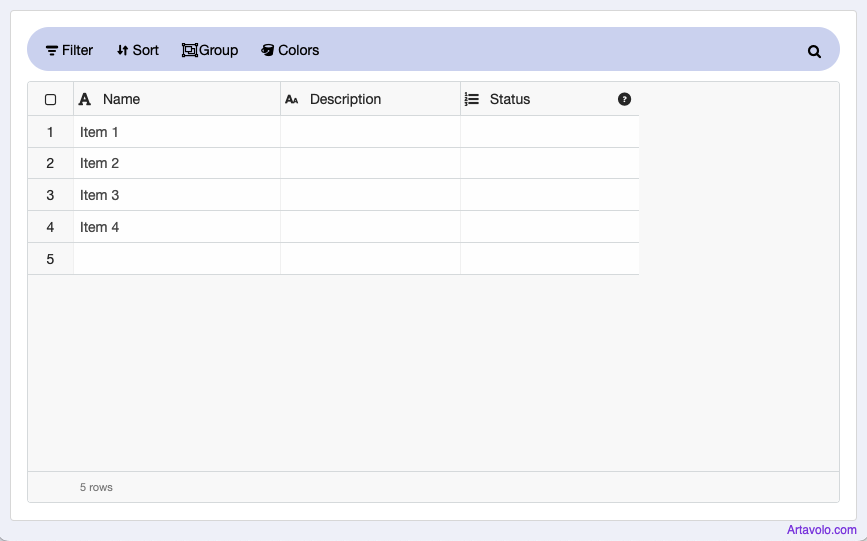Select the 'Item 1' cell
Viewport: 867px width, 541px height.
(x=177, y=132)
